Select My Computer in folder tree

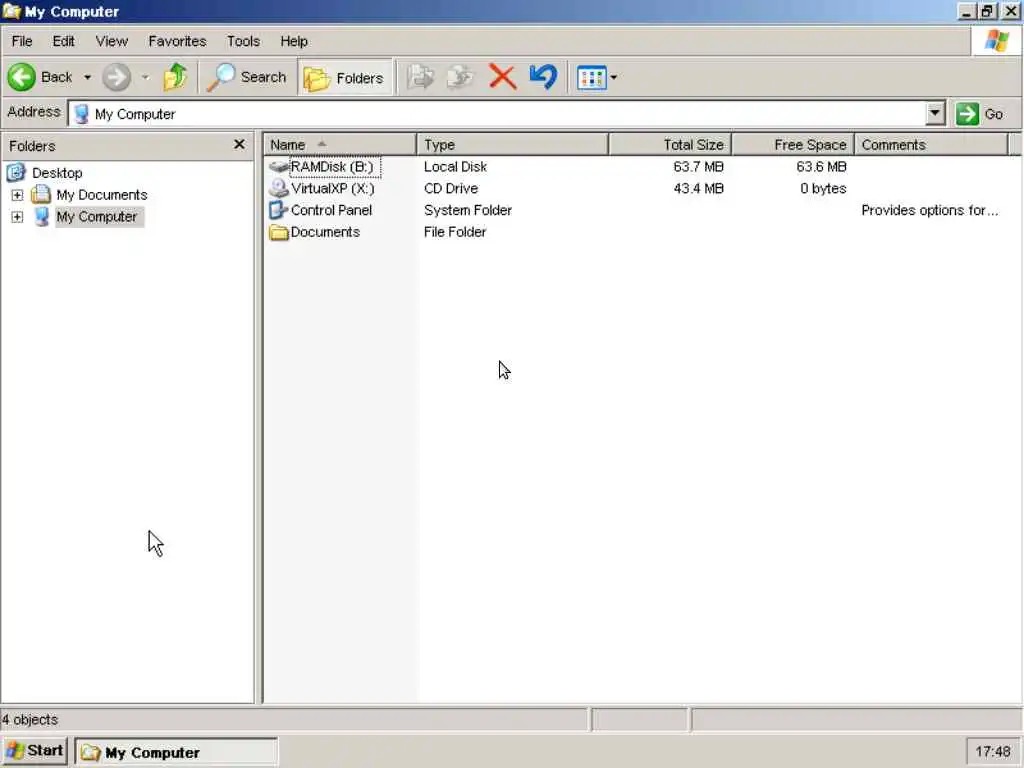pyautogui.click(x=96, y=217)
